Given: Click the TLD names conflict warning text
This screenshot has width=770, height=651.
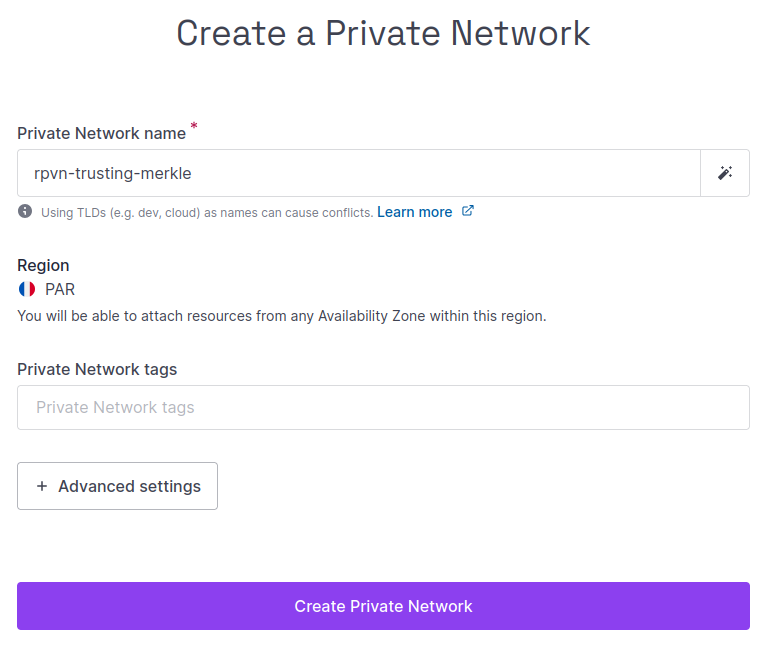Looking at the screenshot, I should coord(206,212).
